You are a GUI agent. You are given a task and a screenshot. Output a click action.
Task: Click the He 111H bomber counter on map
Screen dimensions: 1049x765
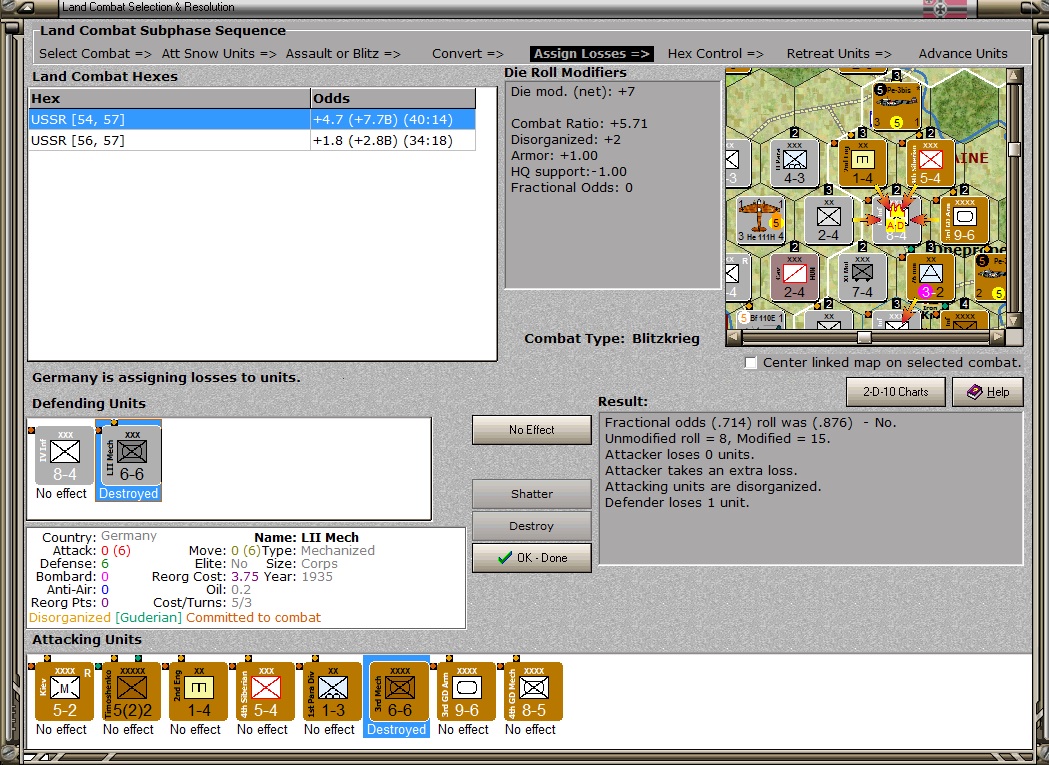point(760,220)
